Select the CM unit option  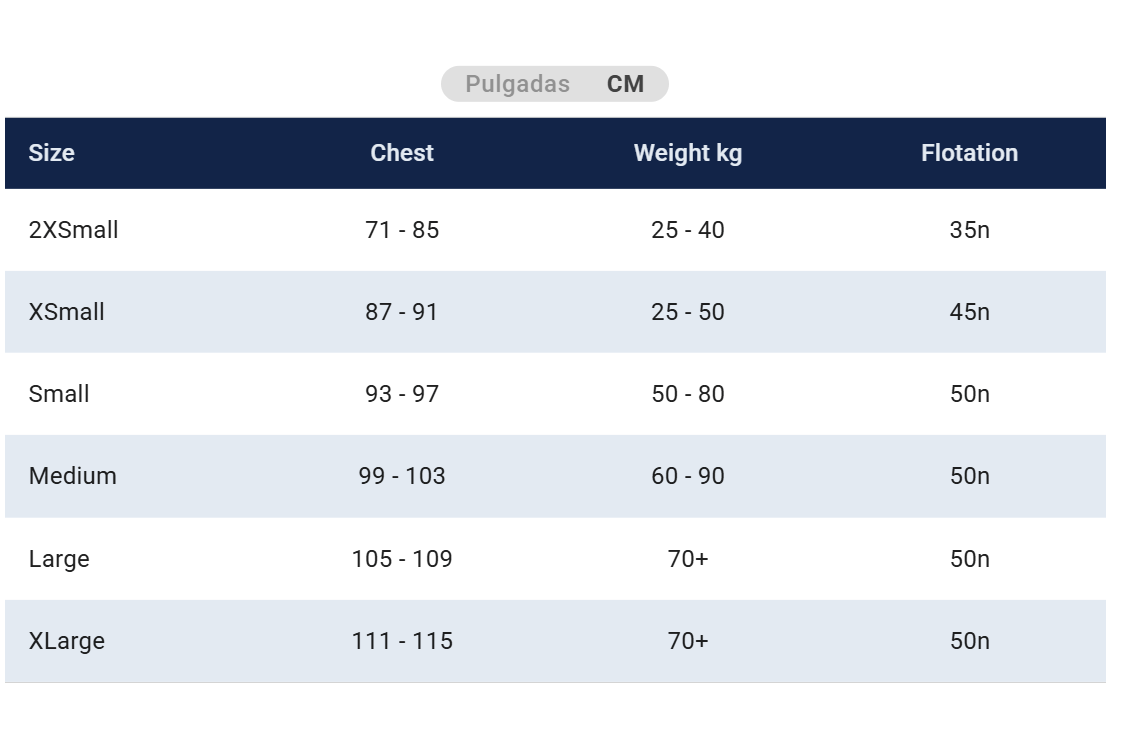[x=625, y=84]
